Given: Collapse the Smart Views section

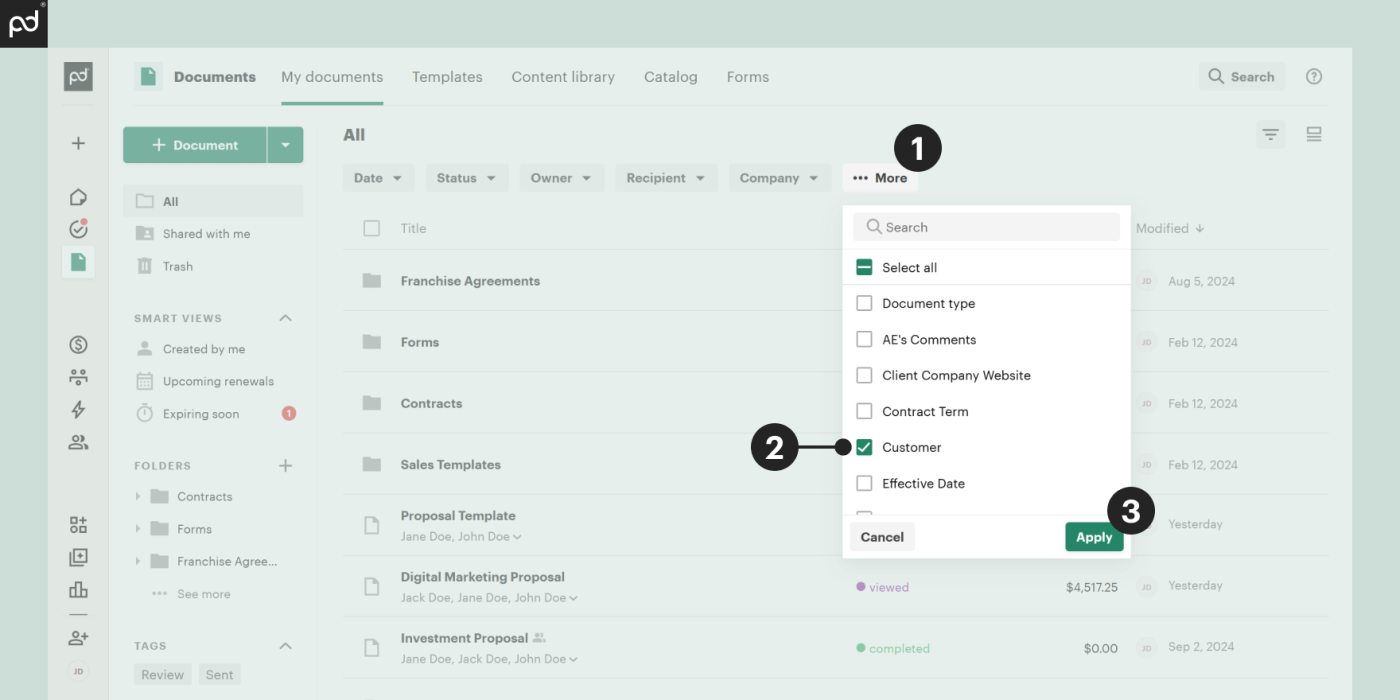Looking at the screenshot, I should pyautogui.click(x=285, y=318).
